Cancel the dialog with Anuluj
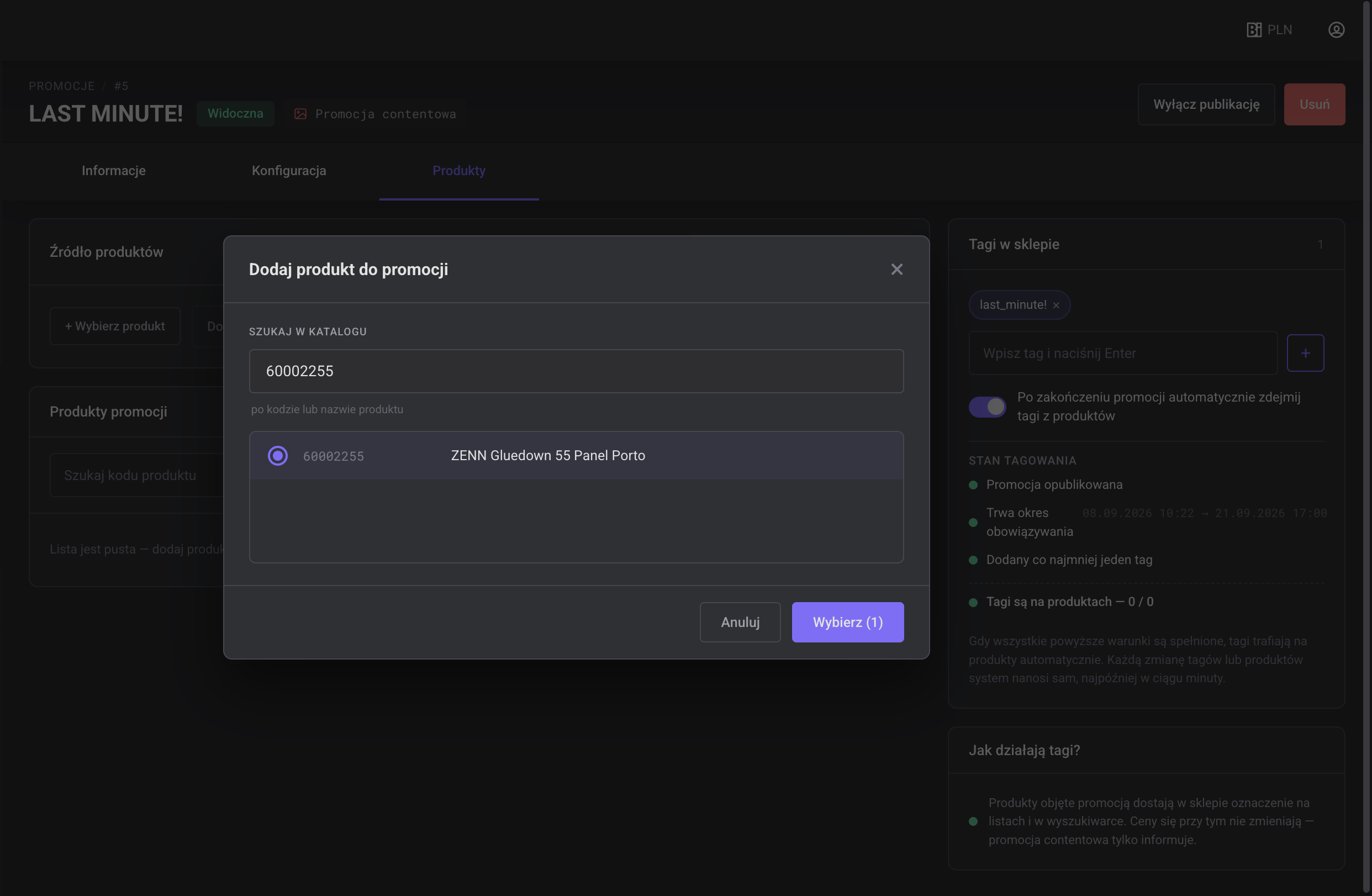This screenshot has width=1372, height=896. click(740, 622)
